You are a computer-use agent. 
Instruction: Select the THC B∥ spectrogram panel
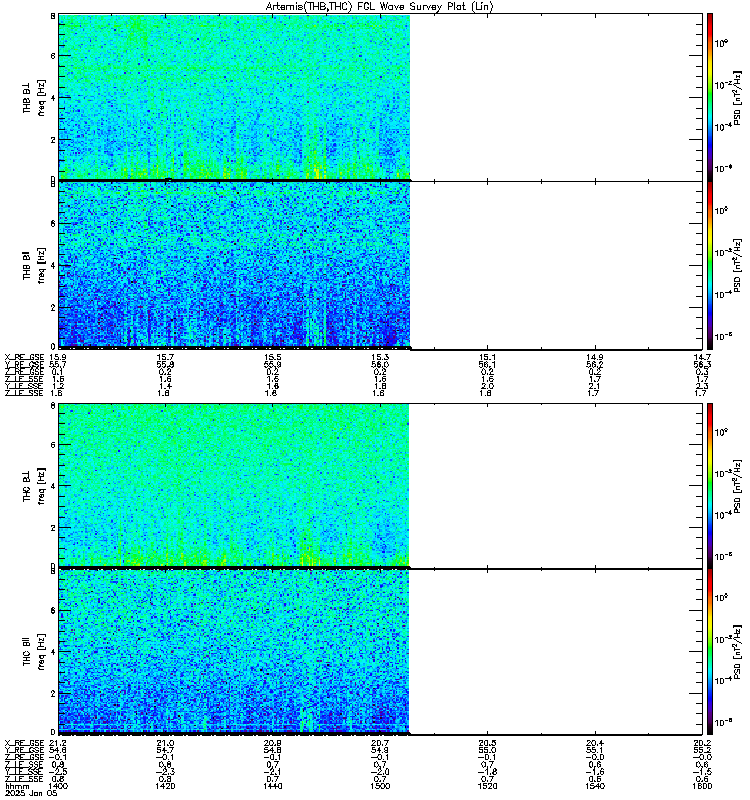[381, 652]
